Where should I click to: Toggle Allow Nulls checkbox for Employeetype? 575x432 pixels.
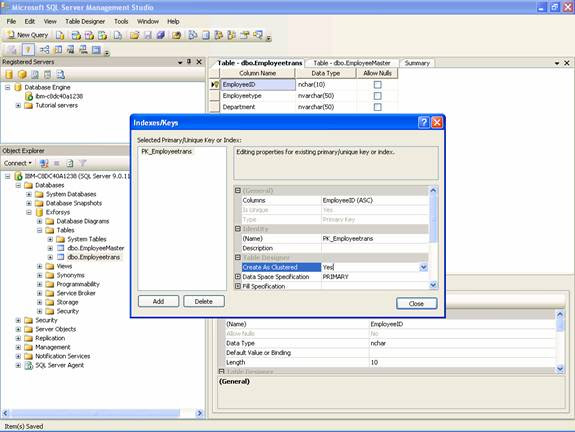click(x=377, y=96)
